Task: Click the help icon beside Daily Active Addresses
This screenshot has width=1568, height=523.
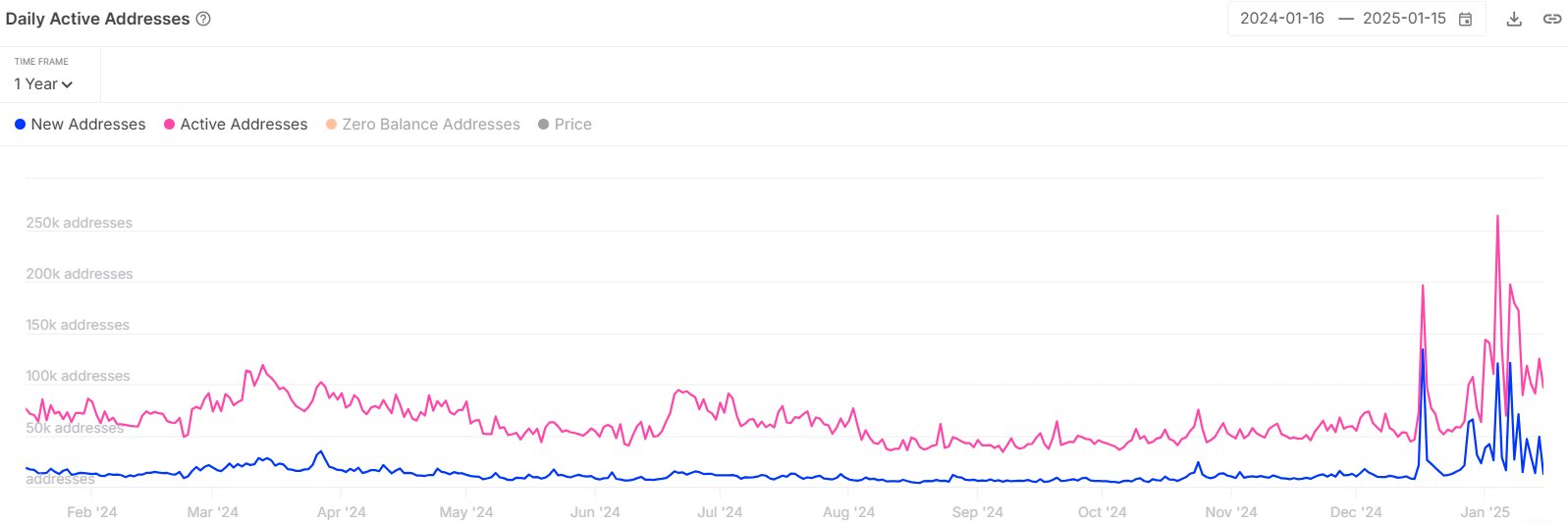Action: tap(203, 19)
